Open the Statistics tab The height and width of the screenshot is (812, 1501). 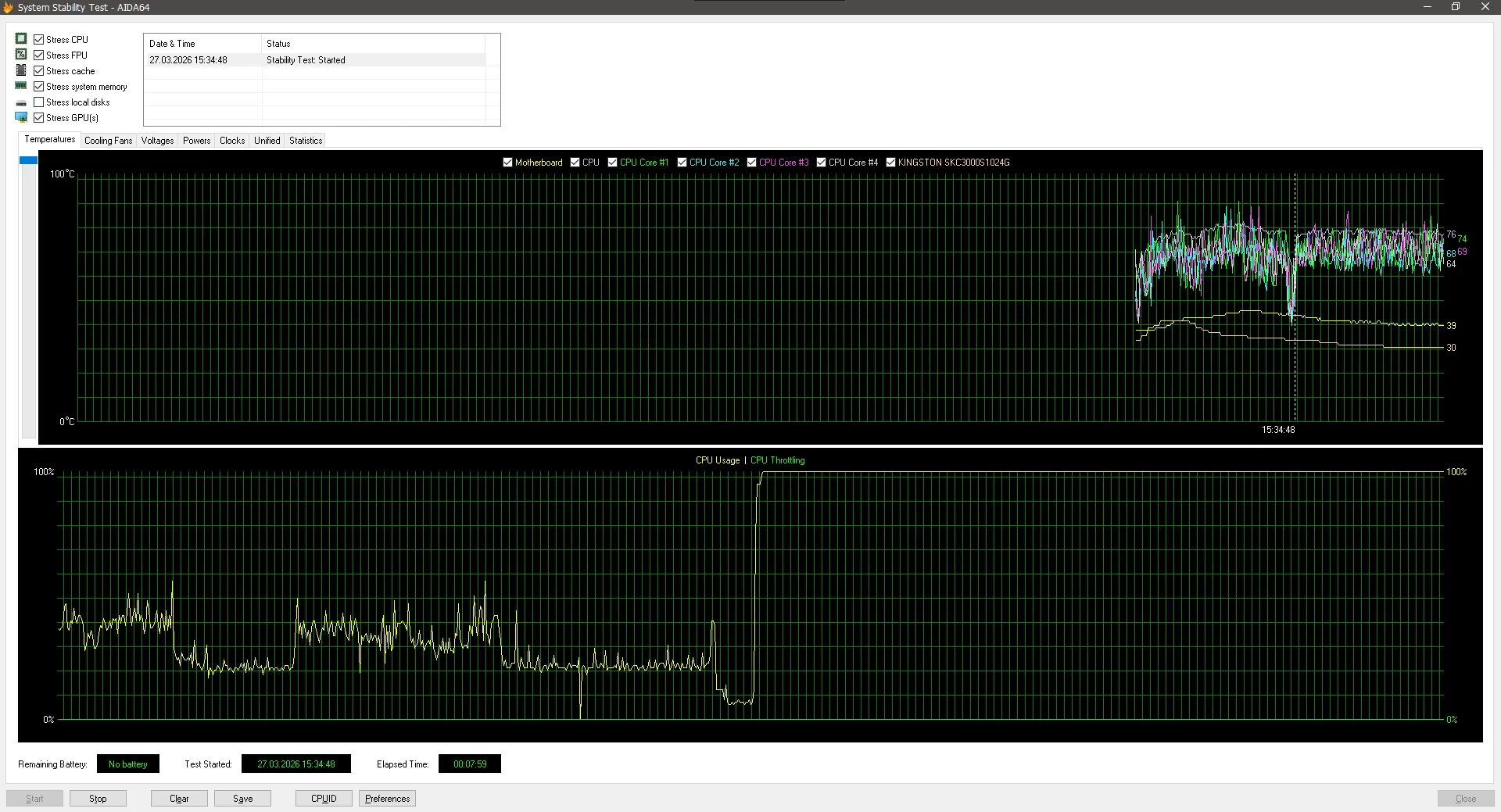(305, 141)
